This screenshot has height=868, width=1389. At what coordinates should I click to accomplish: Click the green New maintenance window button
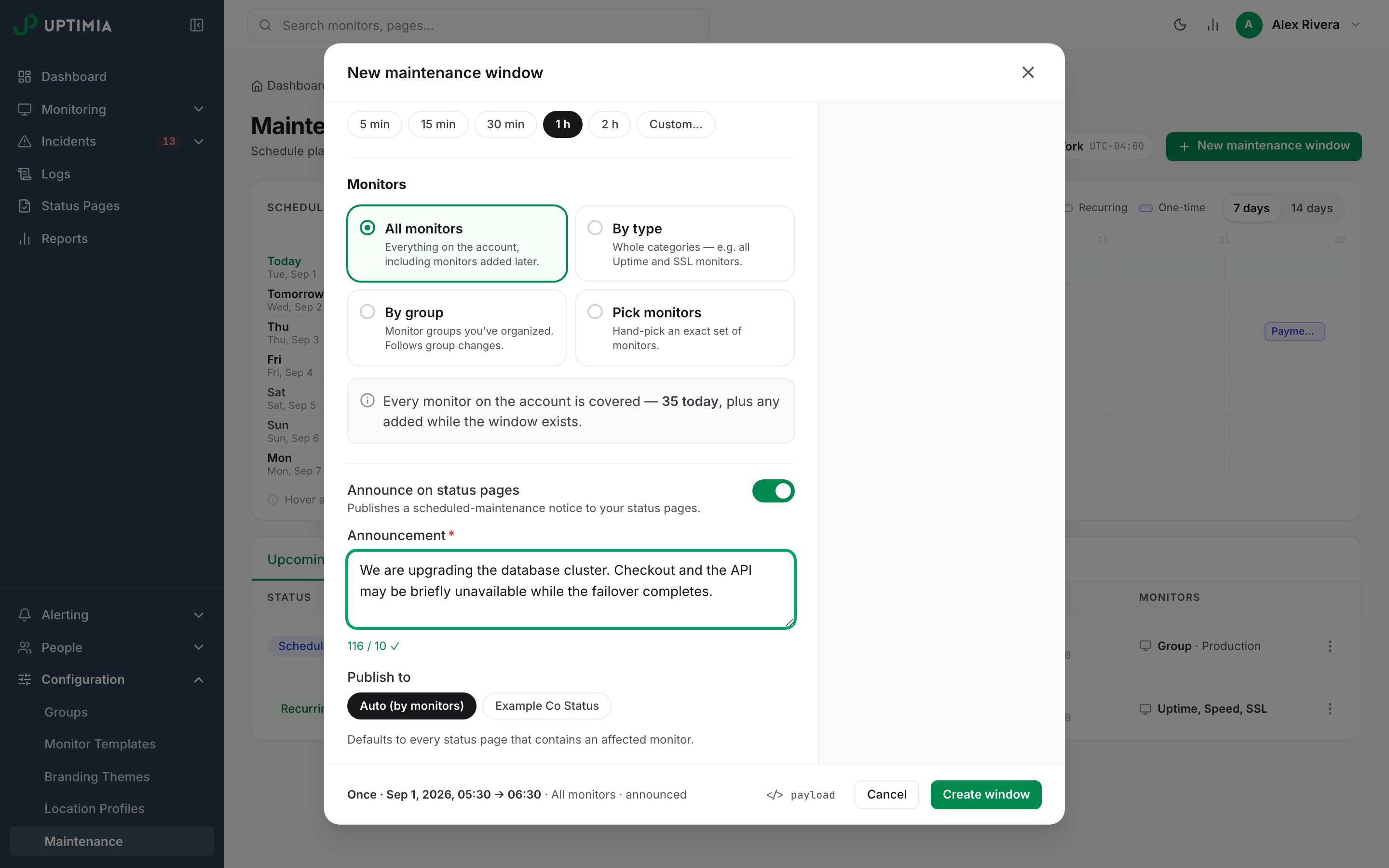(1263, 147)
